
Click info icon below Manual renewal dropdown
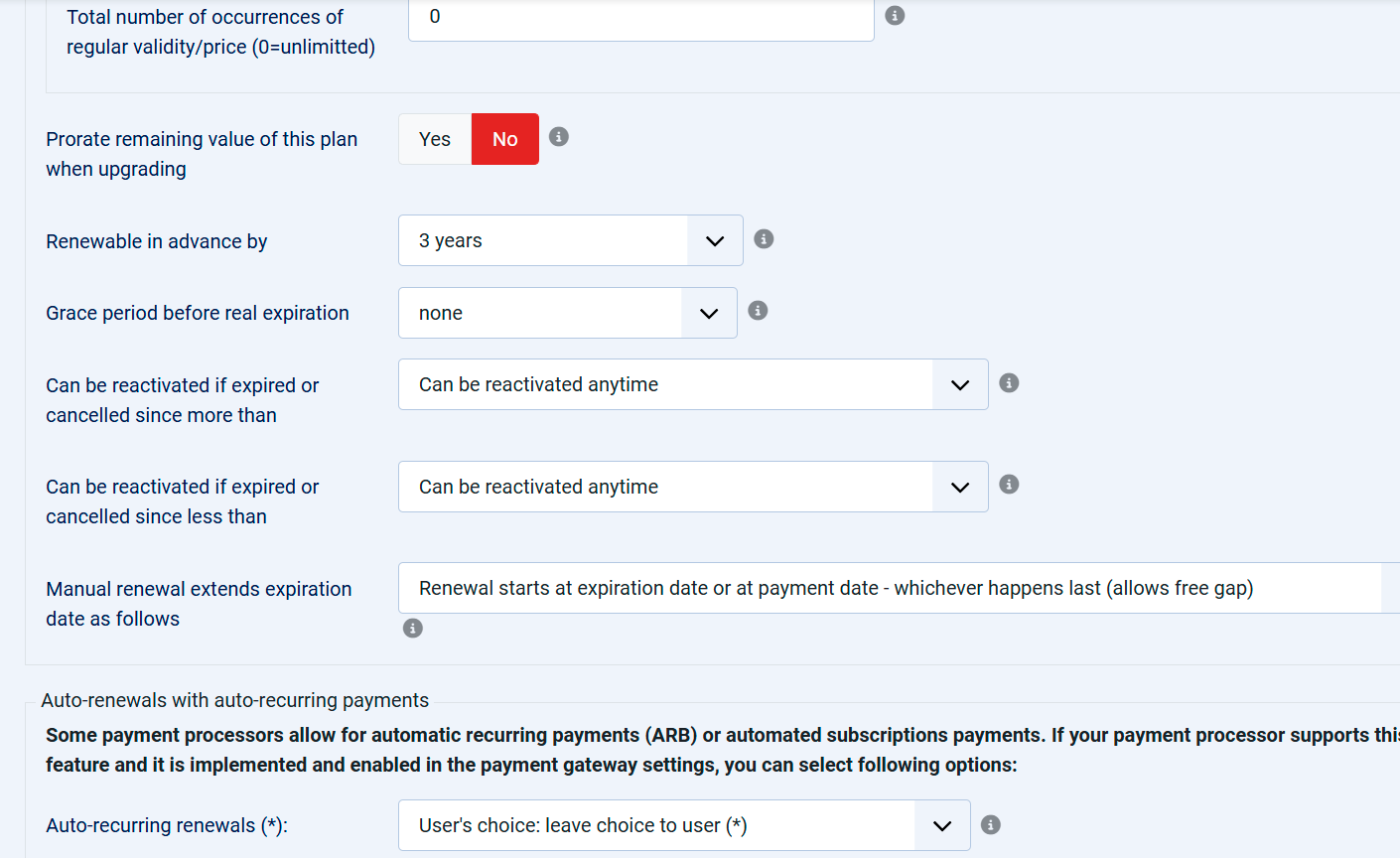tap(413, 629)
